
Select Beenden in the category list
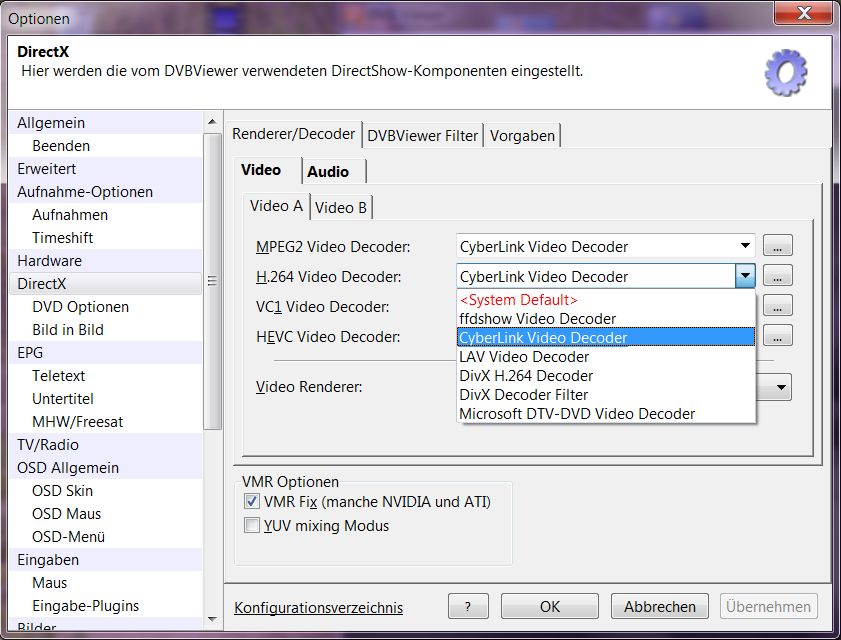[x=106, y=146]
